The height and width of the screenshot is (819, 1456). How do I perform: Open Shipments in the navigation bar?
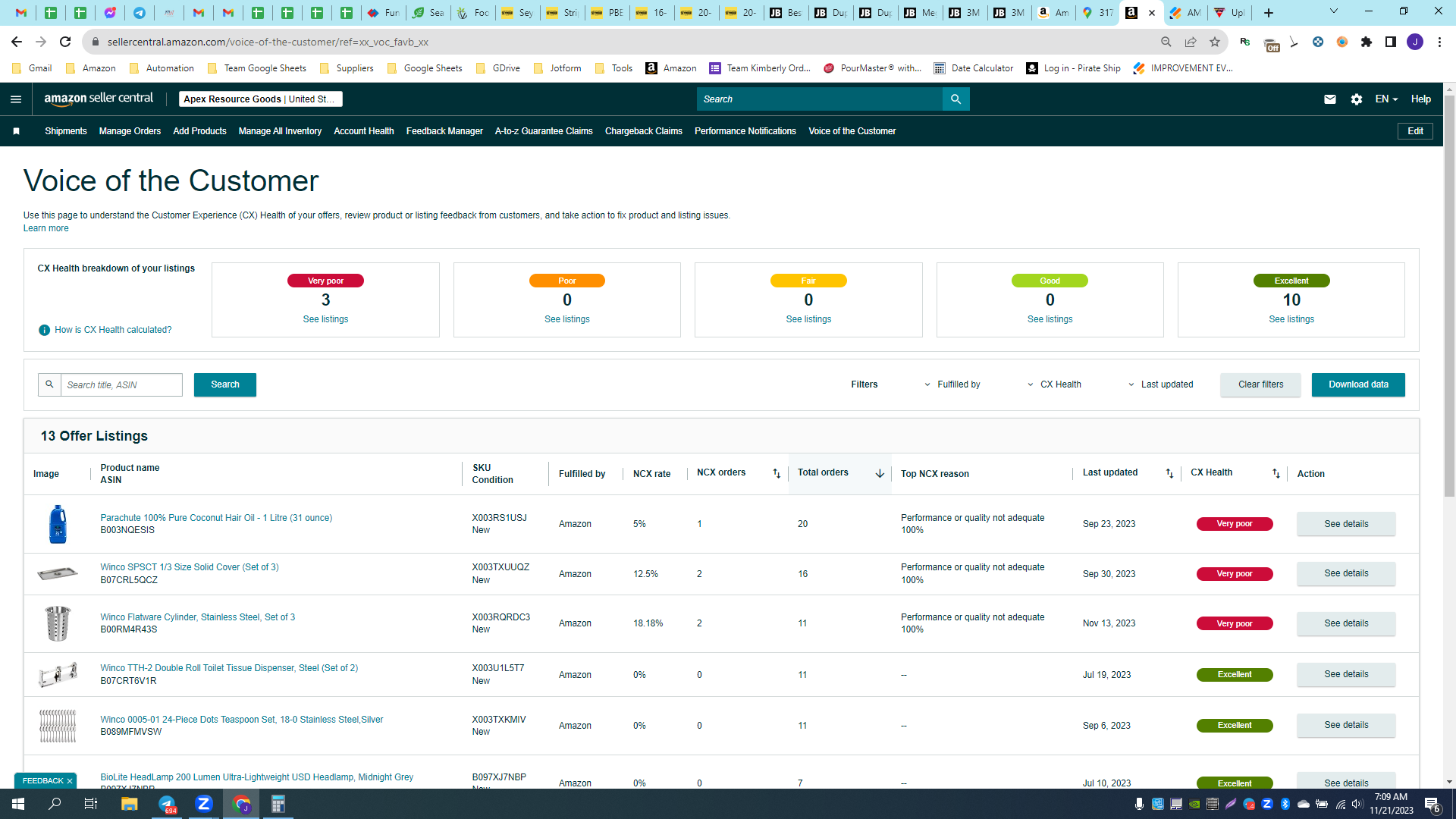tap(66, 131)
